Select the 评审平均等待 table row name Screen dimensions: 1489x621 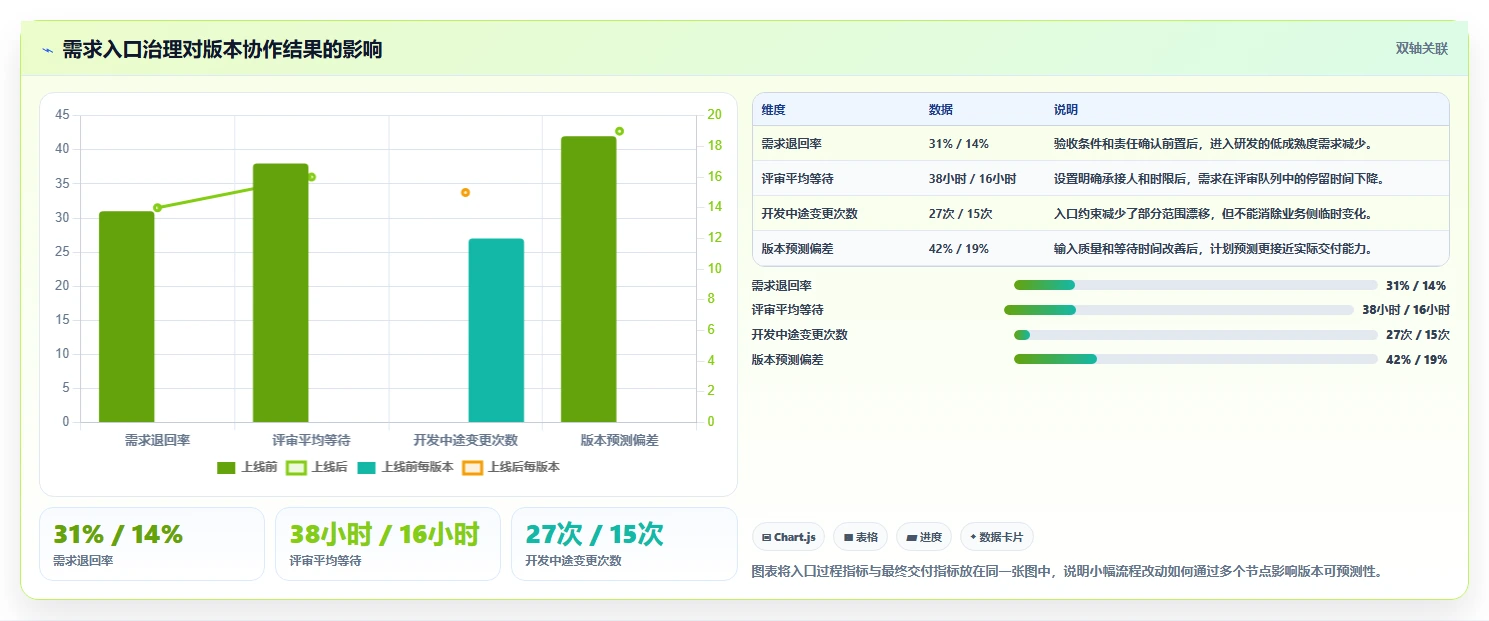point(797,179)
